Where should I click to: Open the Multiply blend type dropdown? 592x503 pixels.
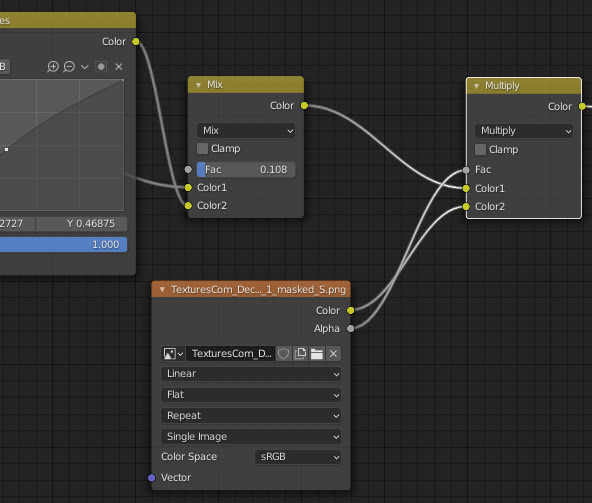pos(524,131)
